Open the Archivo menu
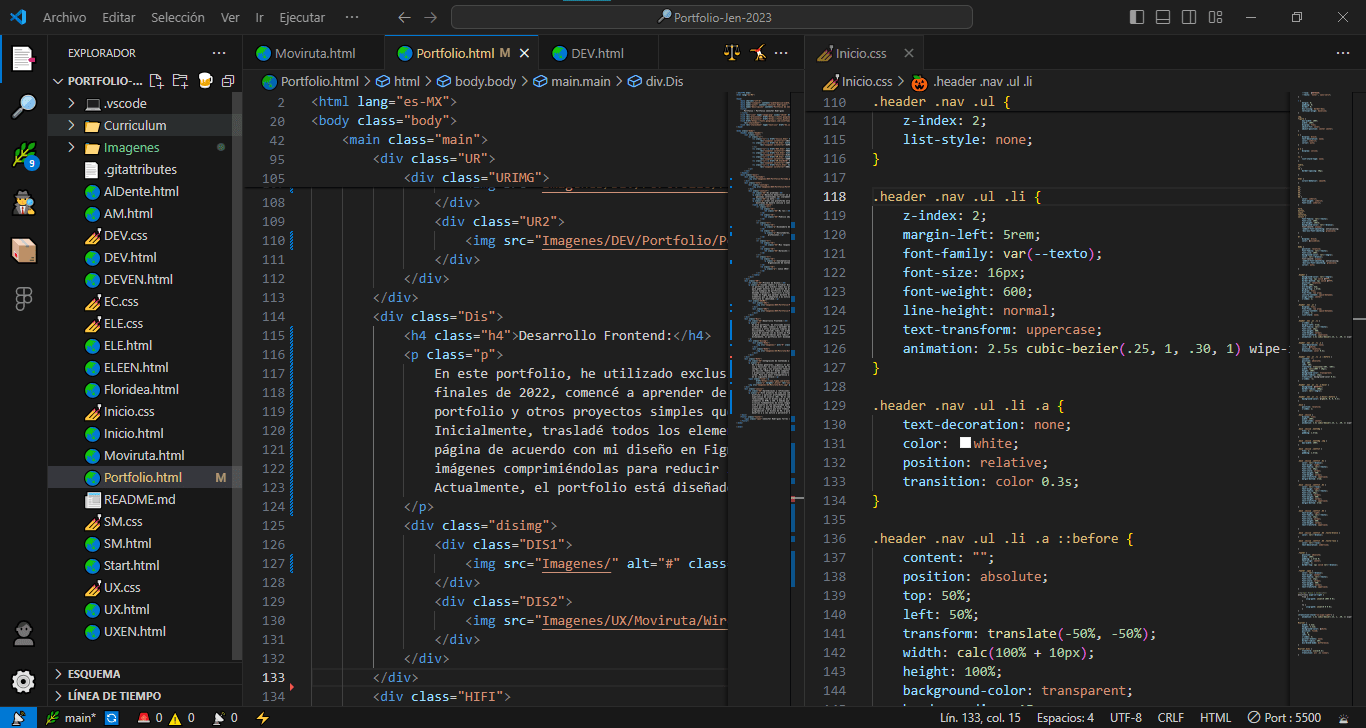Screen dimensions: 1366x728 point(67,16)
